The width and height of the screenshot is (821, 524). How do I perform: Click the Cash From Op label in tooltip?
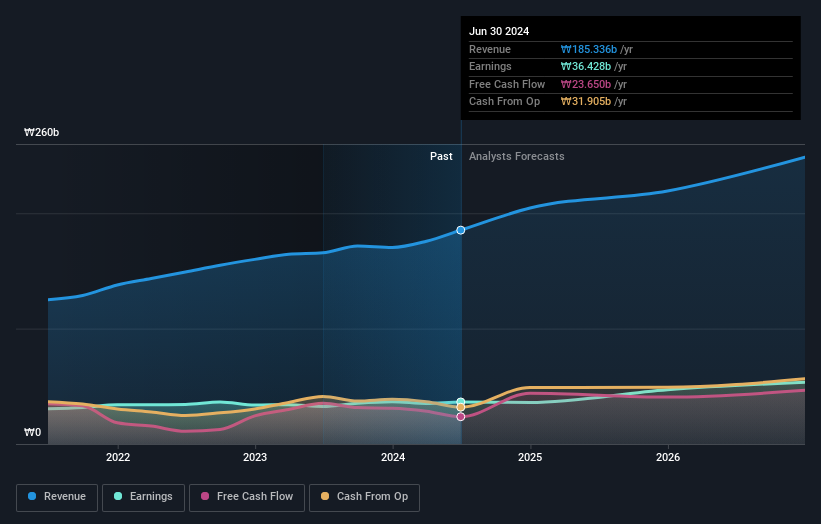[504, 102]
